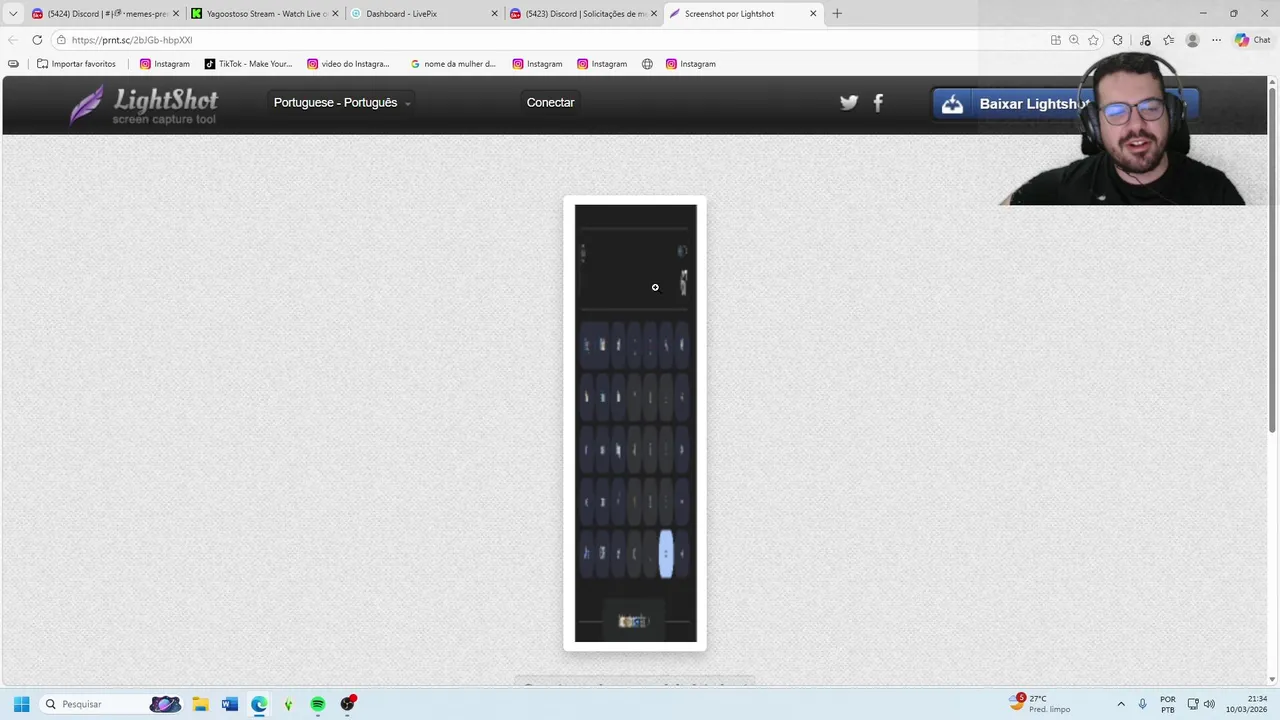Viewport: 1280px width, 720px height.
Task: Open the Importar favoritos bookmark
Action: click(x=76, y=64)
